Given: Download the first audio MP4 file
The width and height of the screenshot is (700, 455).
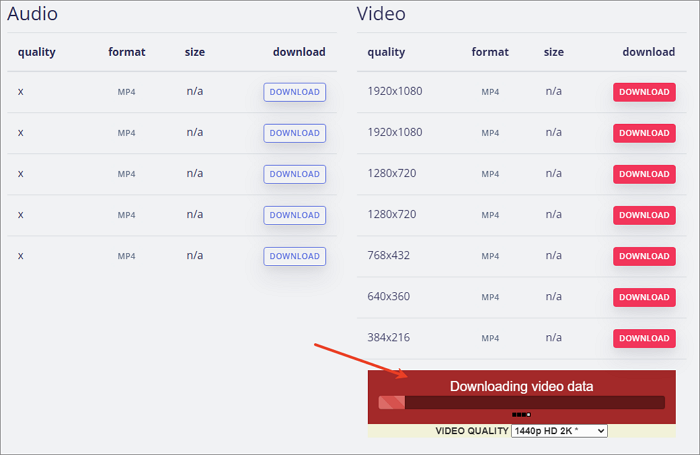Looking at the screenshot, I should [x=295, y=92].
